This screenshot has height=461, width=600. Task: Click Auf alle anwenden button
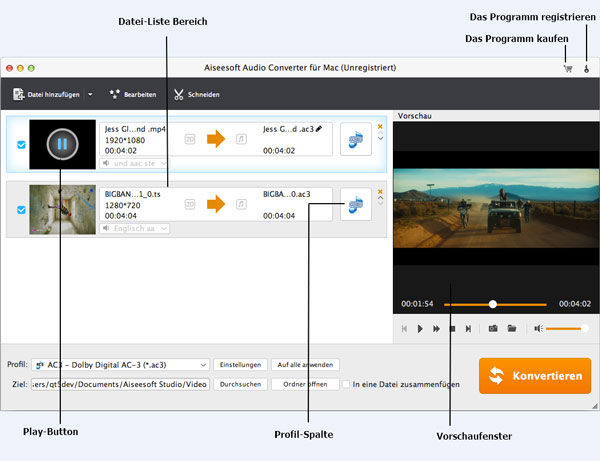click(305, 365)
